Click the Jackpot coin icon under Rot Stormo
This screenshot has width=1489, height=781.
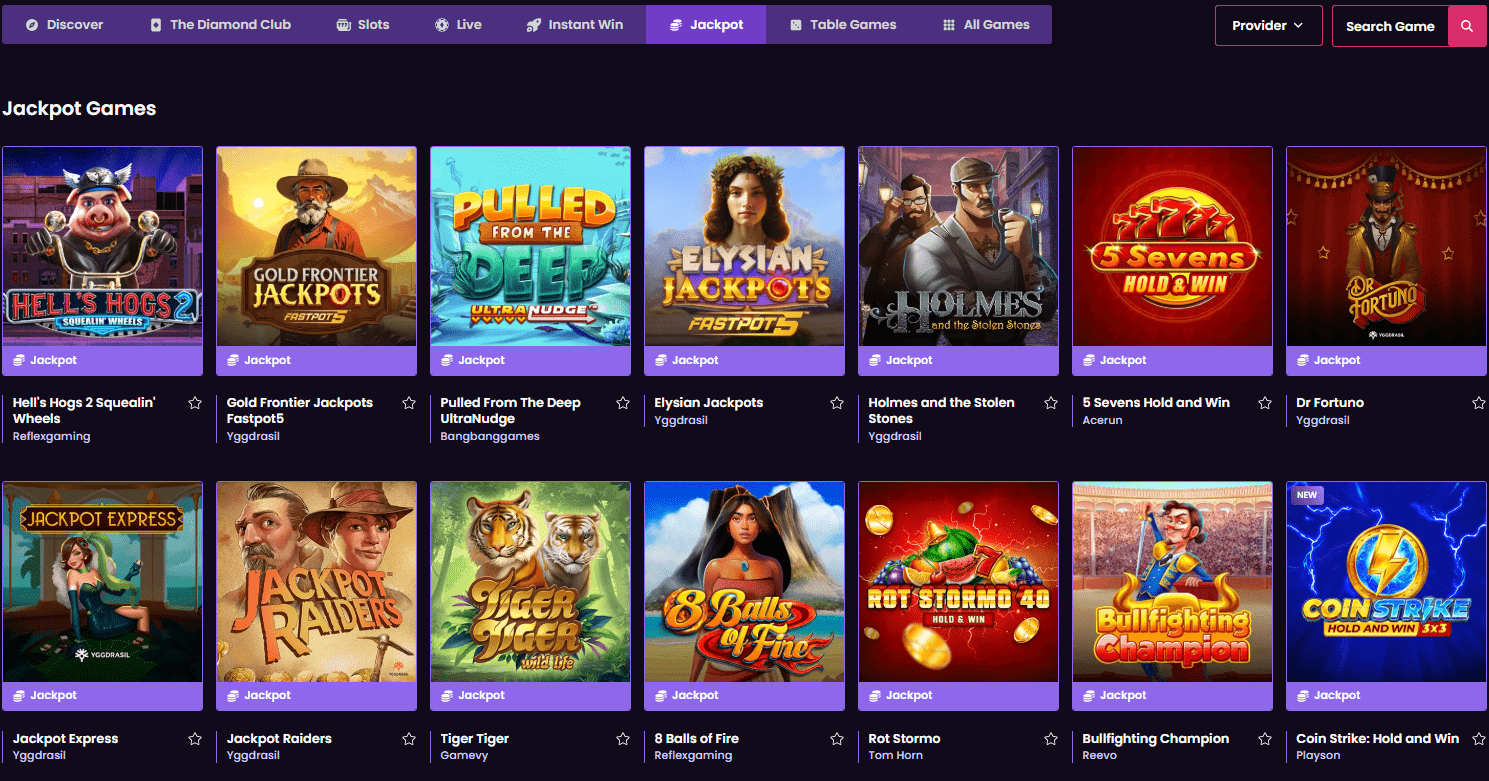click(x=875, y=695)
